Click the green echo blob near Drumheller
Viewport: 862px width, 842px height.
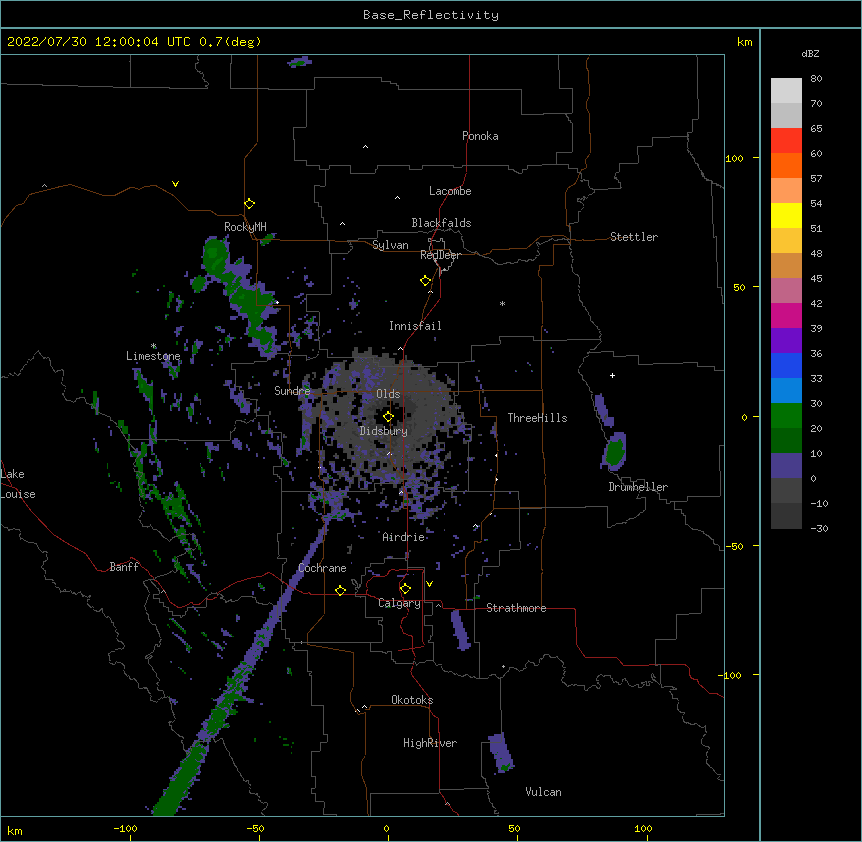click(x=615, y=452)
